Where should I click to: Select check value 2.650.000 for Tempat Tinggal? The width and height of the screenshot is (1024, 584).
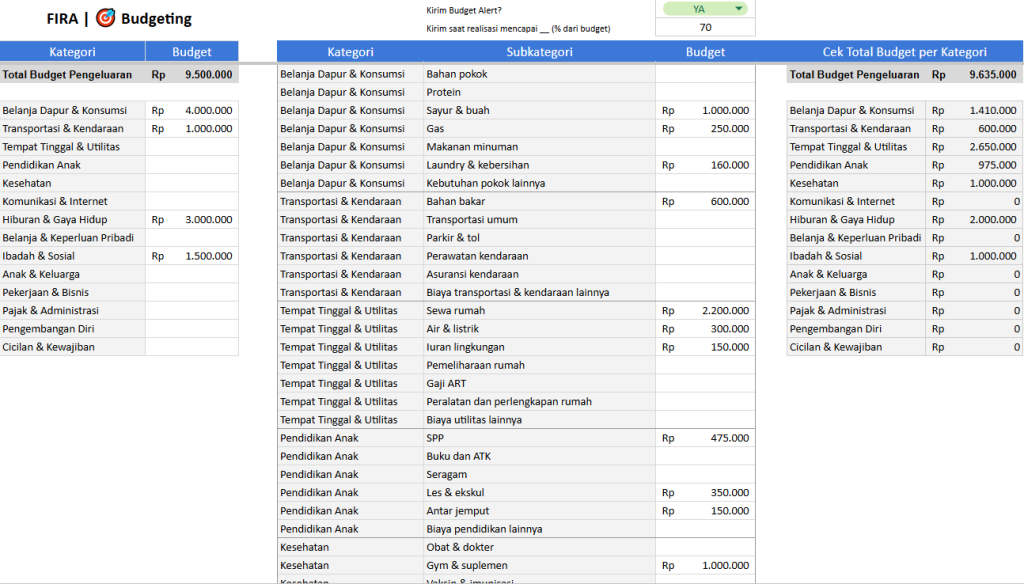974,147
